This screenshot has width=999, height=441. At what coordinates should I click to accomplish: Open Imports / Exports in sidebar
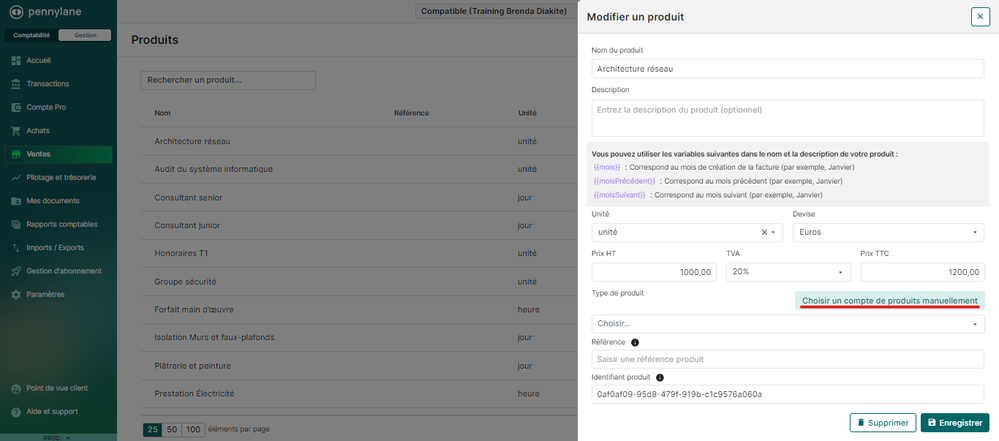tap(55, 247)
